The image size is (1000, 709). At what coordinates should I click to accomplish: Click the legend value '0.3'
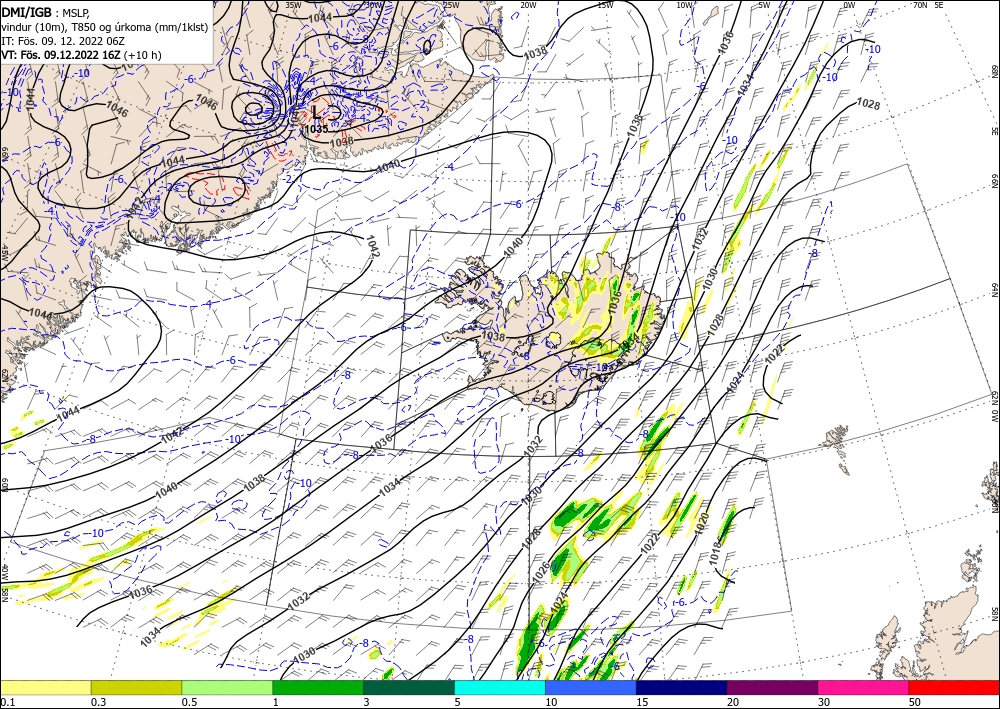click(98, 702)
